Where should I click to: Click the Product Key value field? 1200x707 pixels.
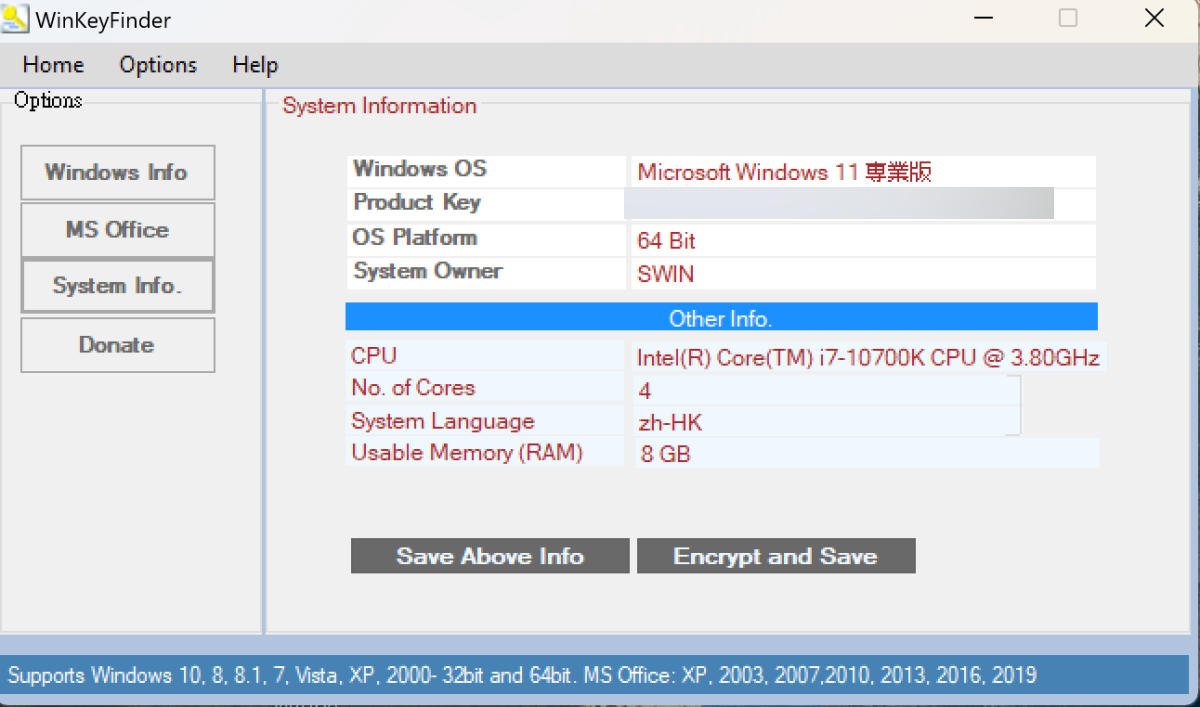click(838, 203)
